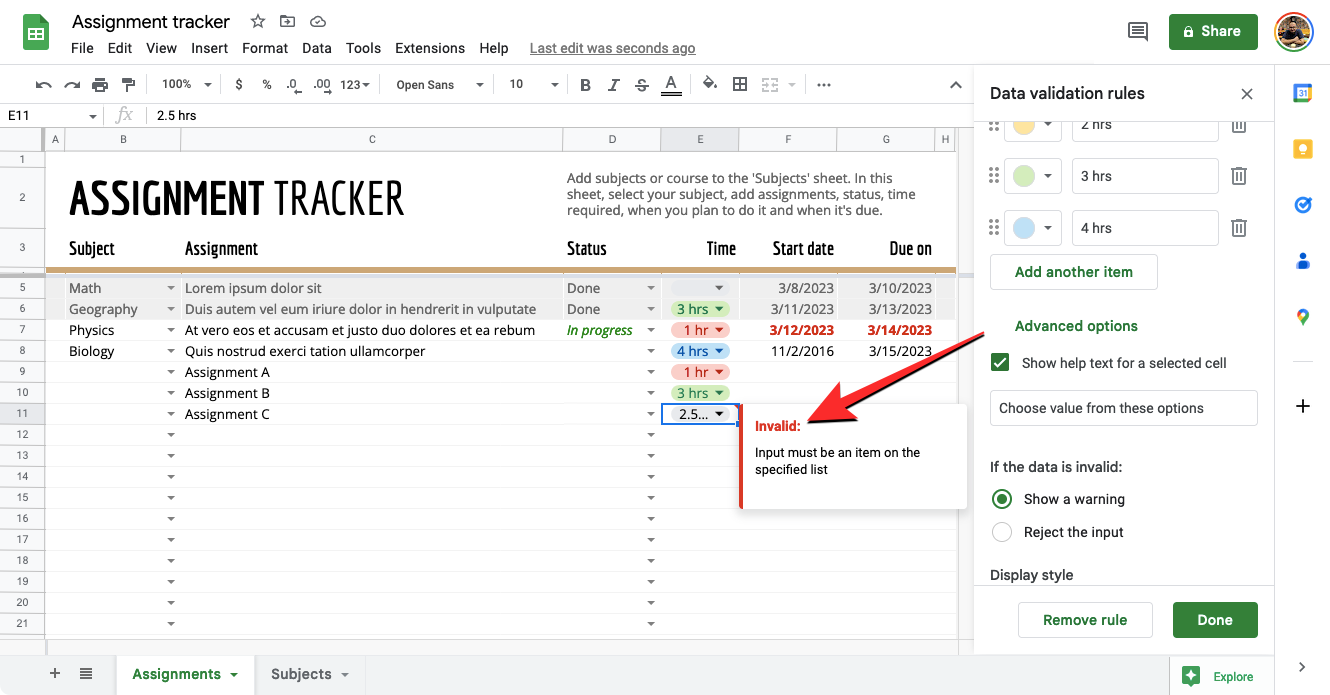Expand the Open Sans font dropdown
Image resolution: width=1330 pixels, height=695 pixels.
click(439, 85)
